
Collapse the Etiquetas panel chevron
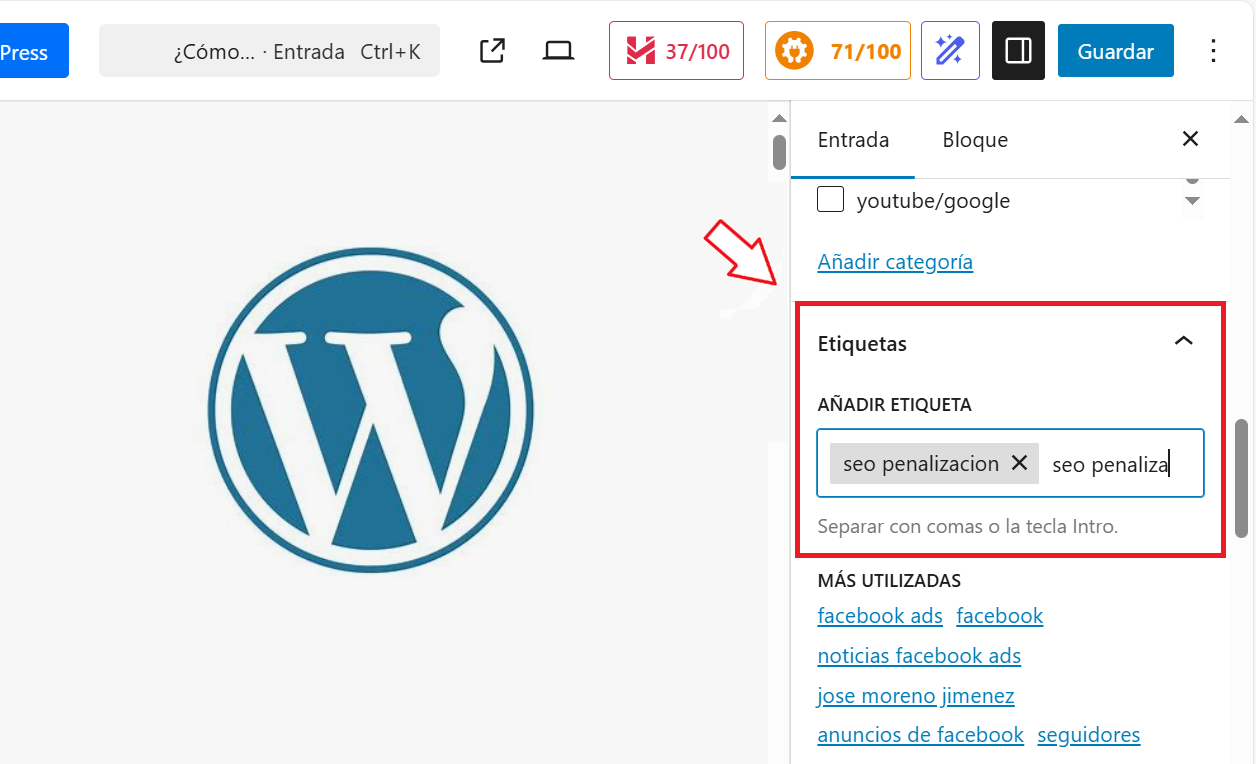click(x=1183, y=341)
